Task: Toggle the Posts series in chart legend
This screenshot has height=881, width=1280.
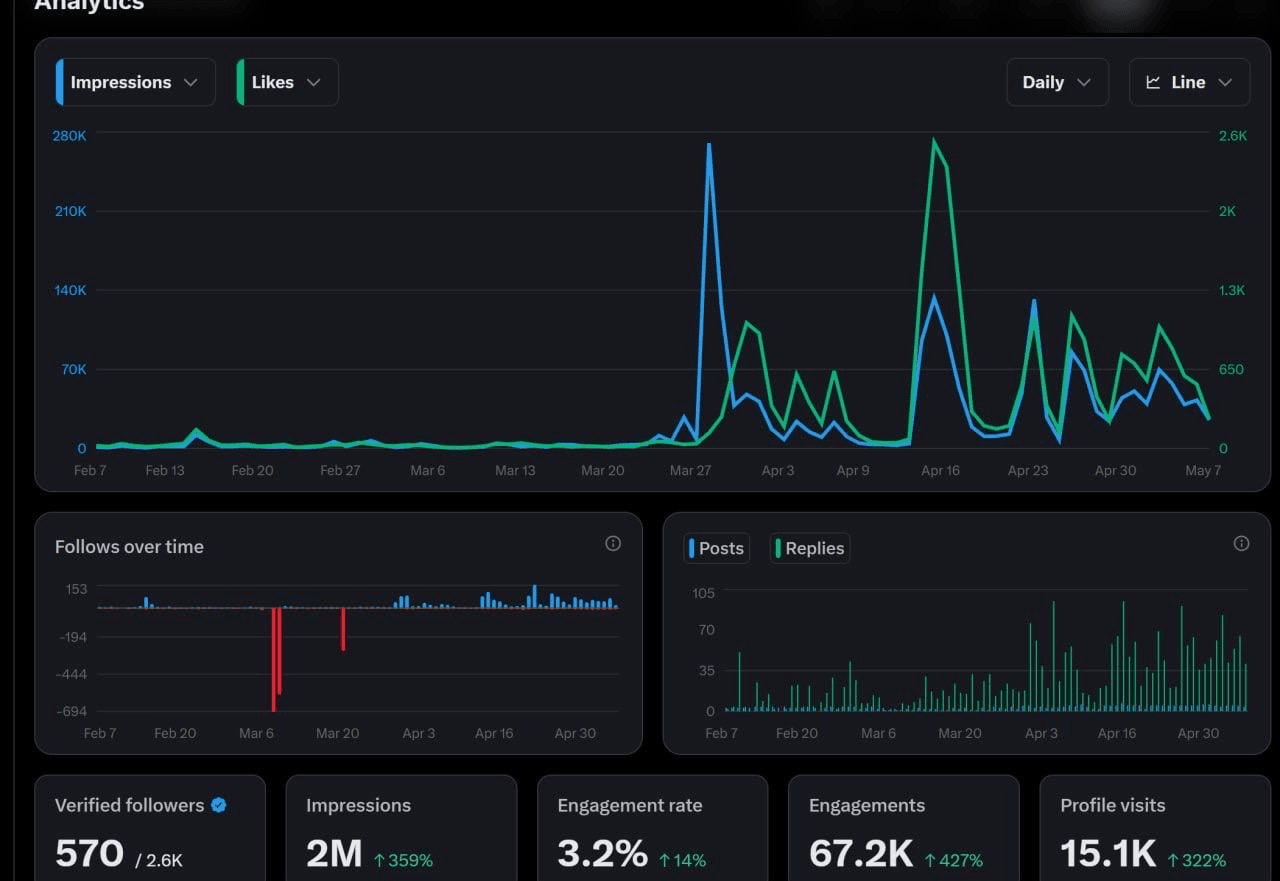Action: click(x=717, y=548)
